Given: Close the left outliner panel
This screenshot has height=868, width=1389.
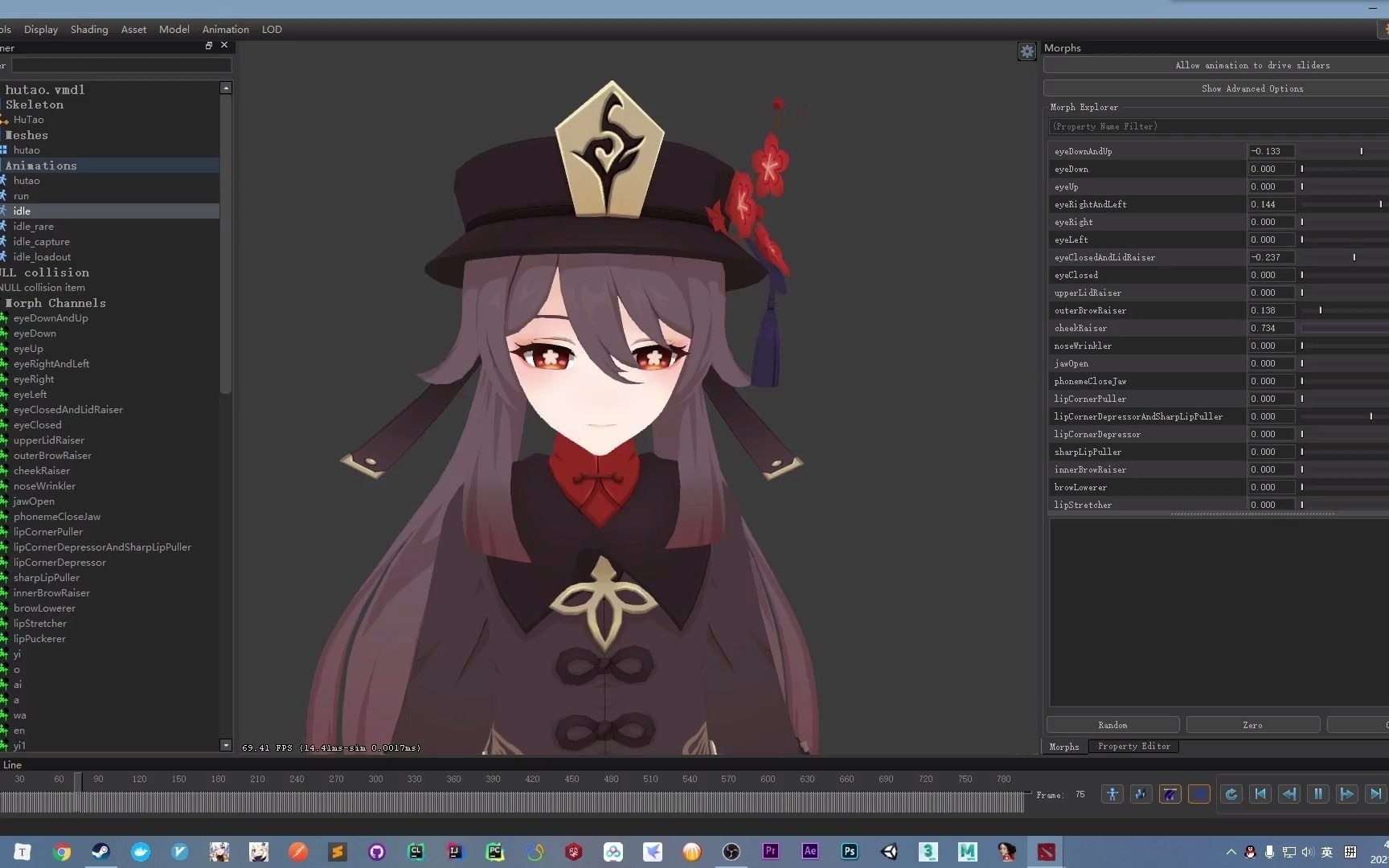Looking at the screenshot, I should 224,46.
